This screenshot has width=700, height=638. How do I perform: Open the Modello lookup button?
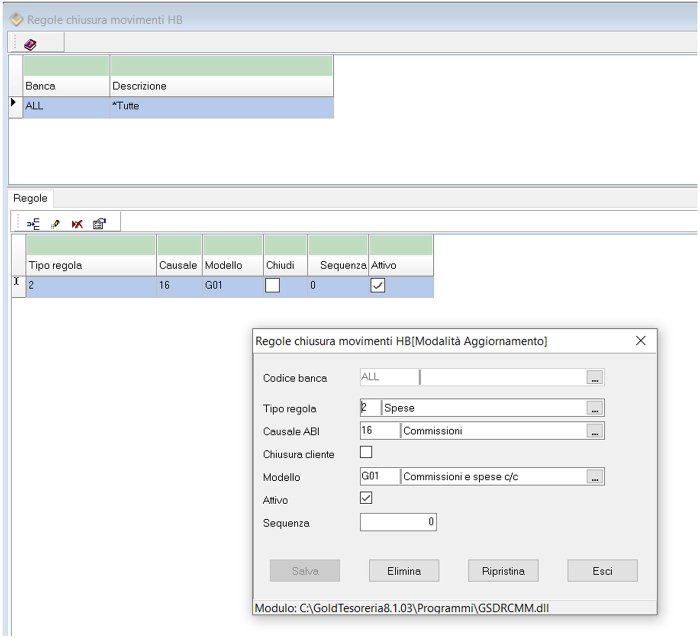[x=595, y=477]
